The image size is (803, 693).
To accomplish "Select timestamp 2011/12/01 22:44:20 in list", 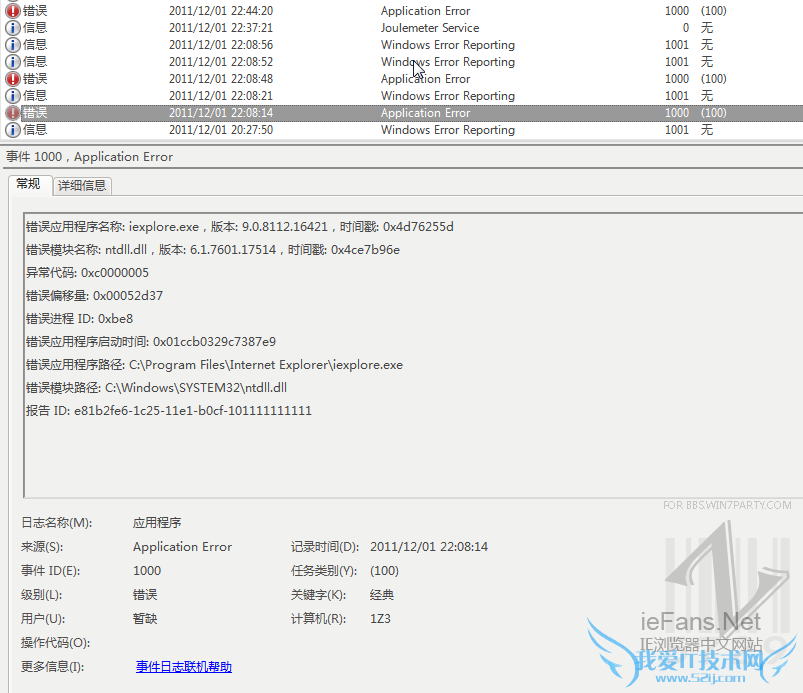I will pos(221,11).
